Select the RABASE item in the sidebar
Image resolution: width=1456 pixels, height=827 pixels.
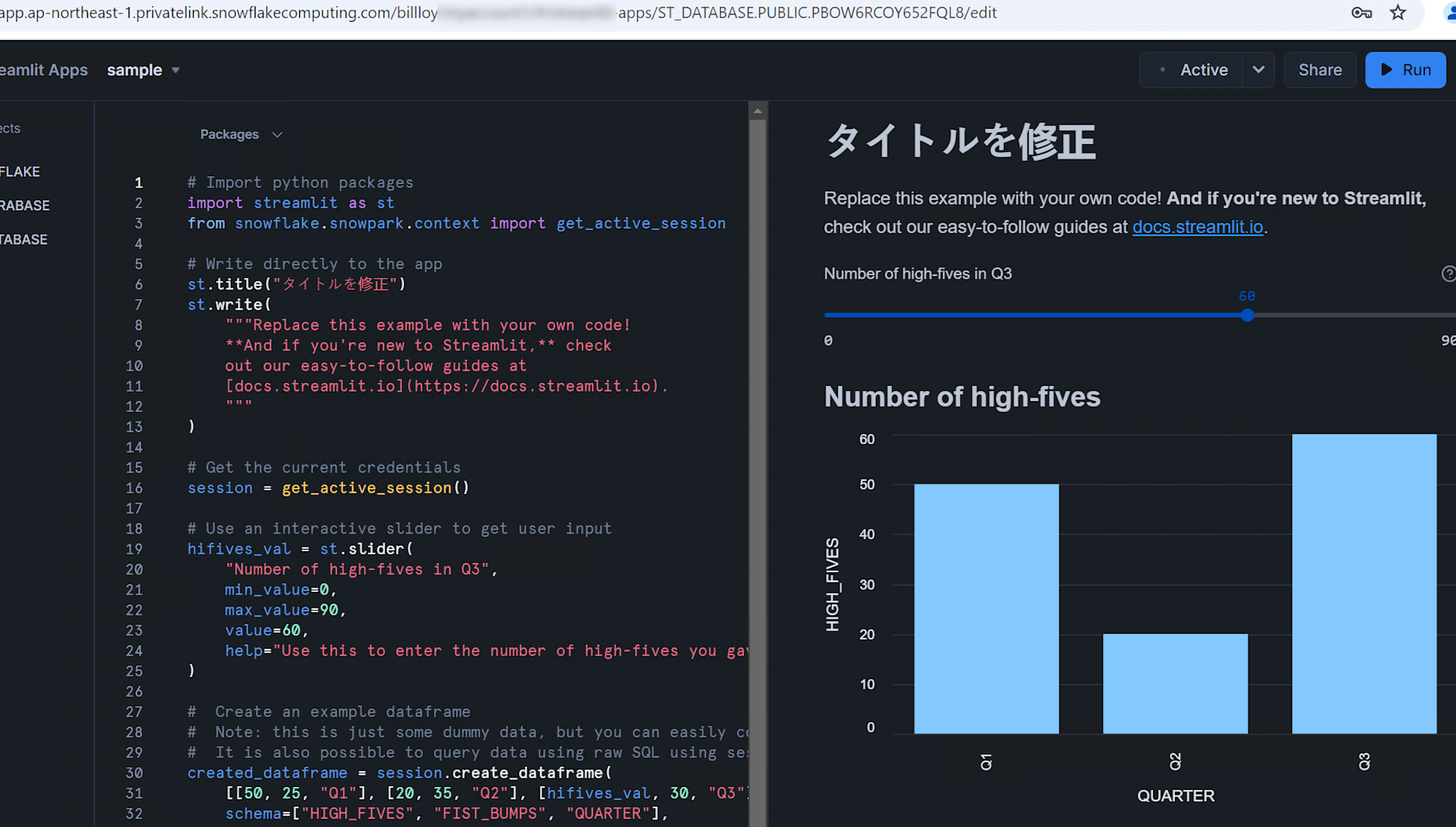(25, 206)
